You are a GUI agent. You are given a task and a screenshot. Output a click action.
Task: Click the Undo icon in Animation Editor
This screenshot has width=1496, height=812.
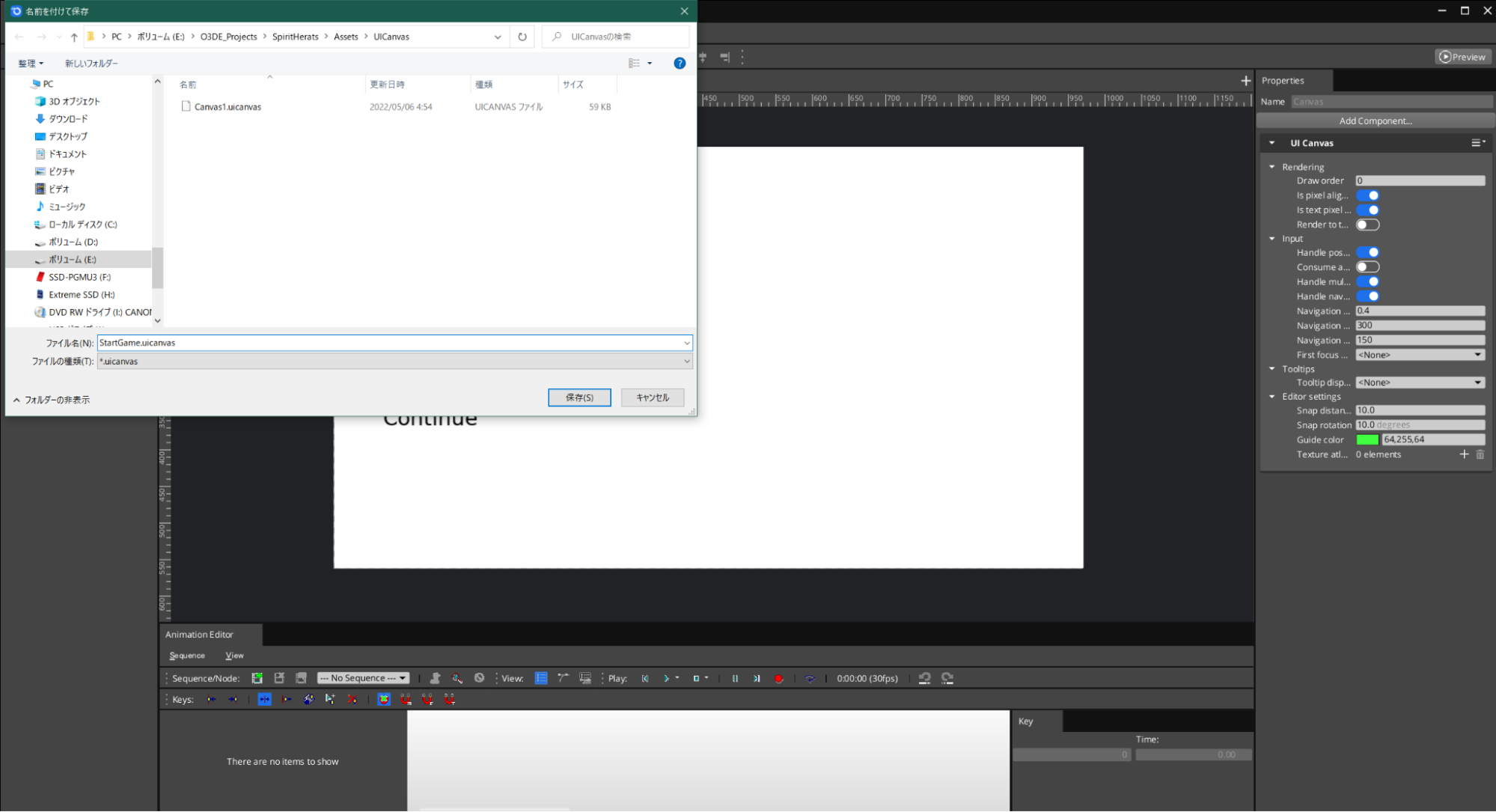pyautogui.click(x=925, y=678)
